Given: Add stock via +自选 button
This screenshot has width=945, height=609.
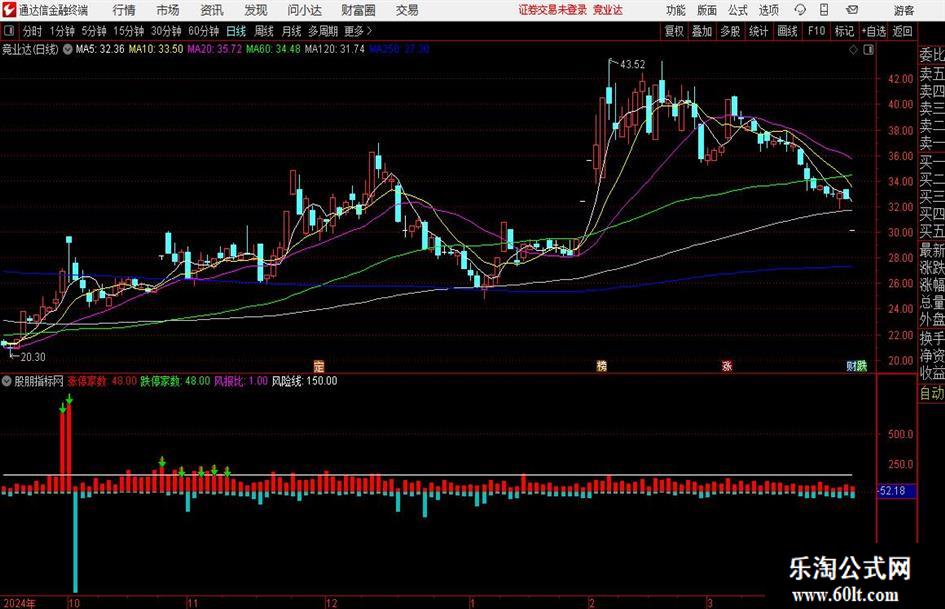Looking at the screenshot, I should coord(874,31).
